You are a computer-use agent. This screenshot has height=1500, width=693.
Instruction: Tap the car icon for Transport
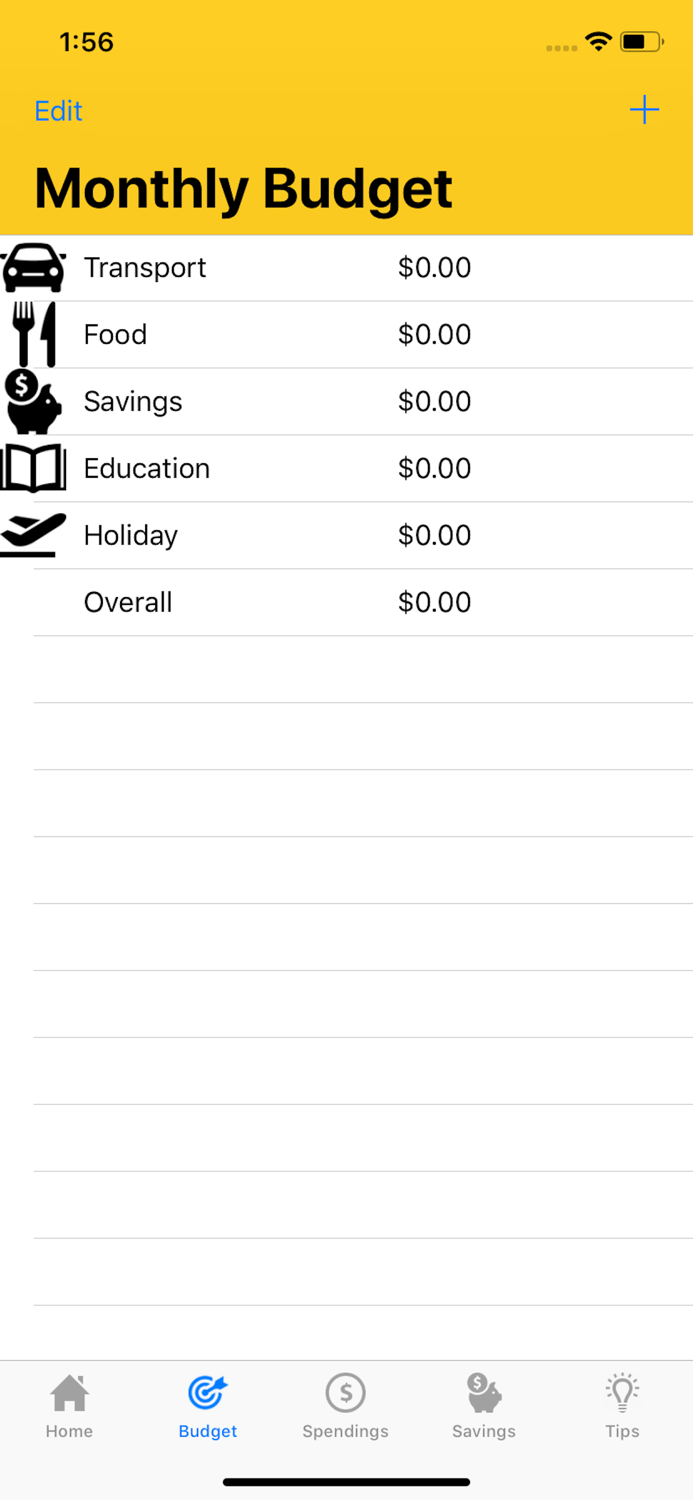33,268
